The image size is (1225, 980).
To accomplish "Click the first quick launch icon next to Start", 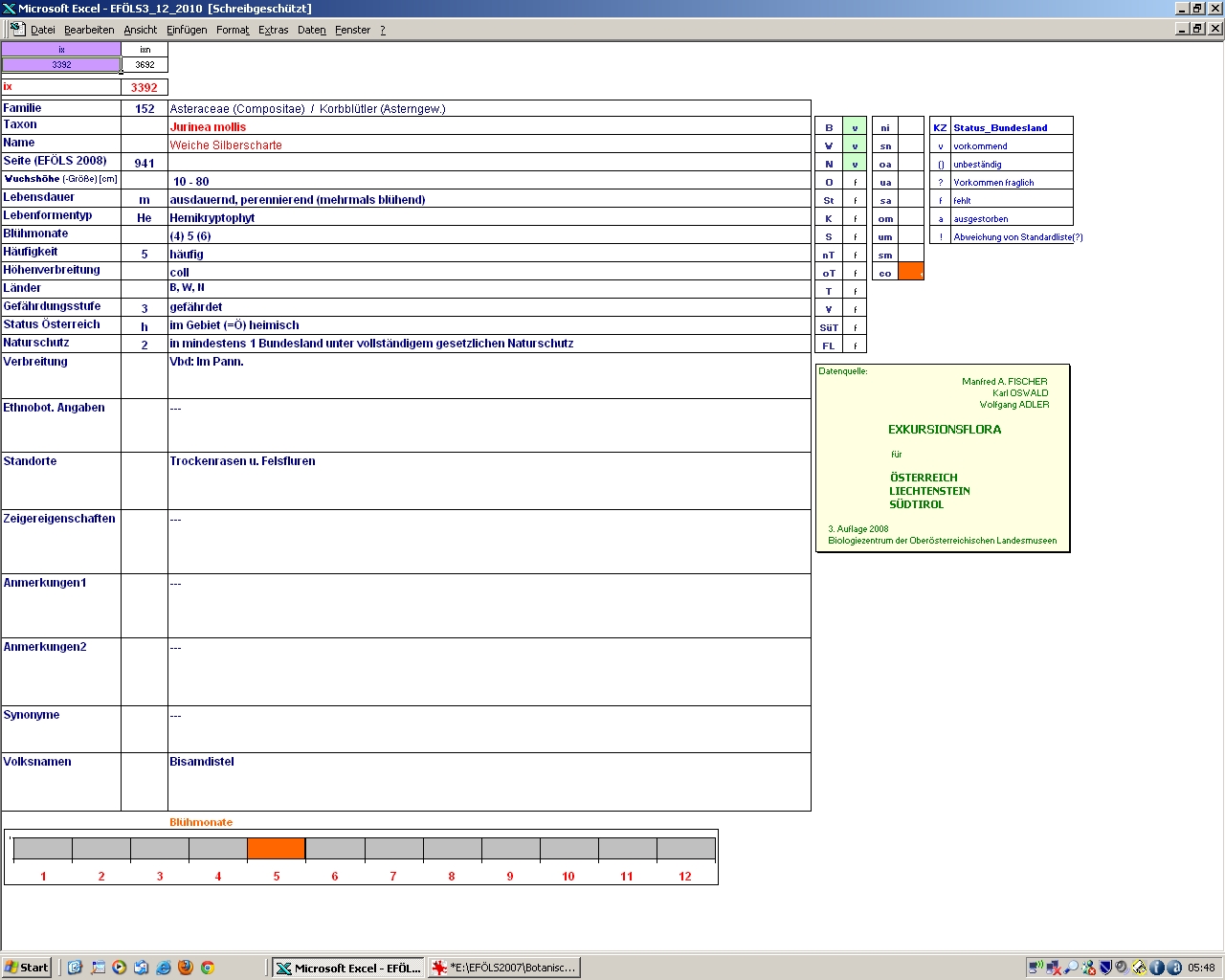I will tap(75, 968).
